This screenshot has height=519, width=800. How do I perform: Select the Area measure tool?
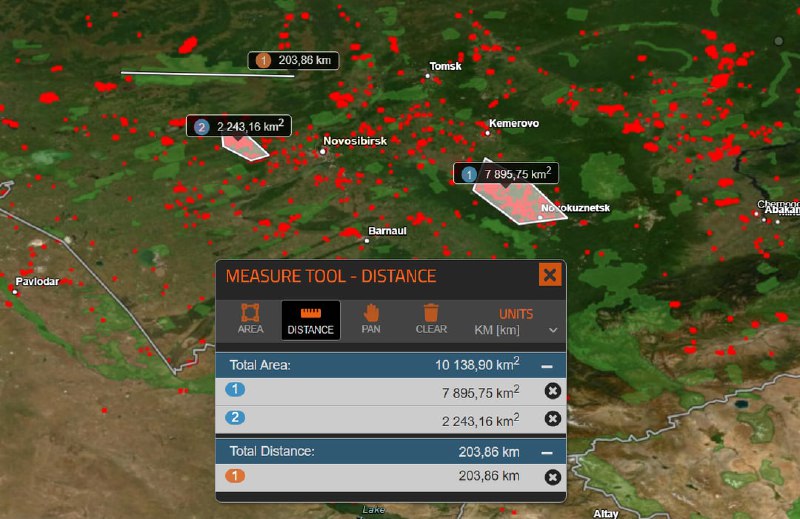coord(250,319)
